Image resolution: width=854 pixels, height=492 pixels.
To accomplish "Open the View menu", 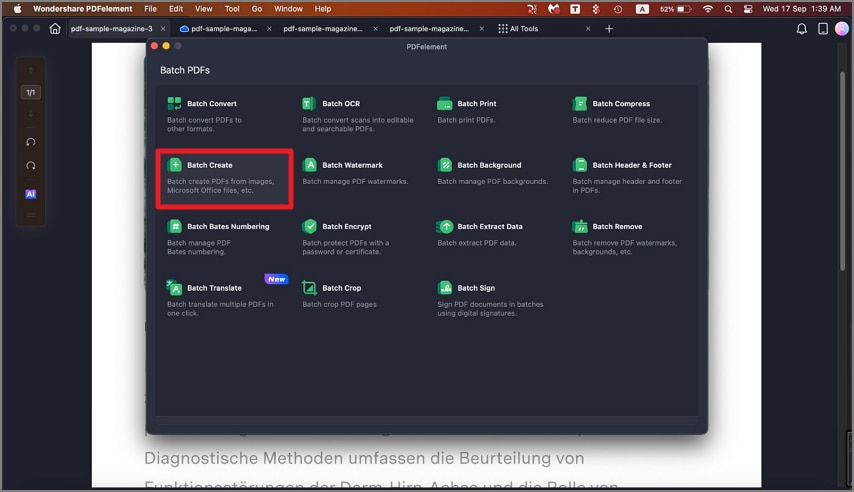I will coord(204,9).
